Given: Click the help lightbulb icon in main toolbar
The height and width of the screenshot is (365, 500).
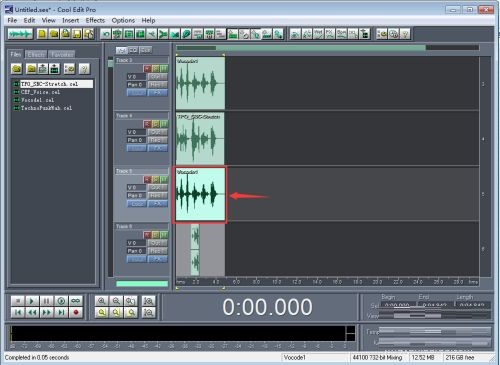Looking at the screenshot, I should pyautogui.click(x=405, y=34).
